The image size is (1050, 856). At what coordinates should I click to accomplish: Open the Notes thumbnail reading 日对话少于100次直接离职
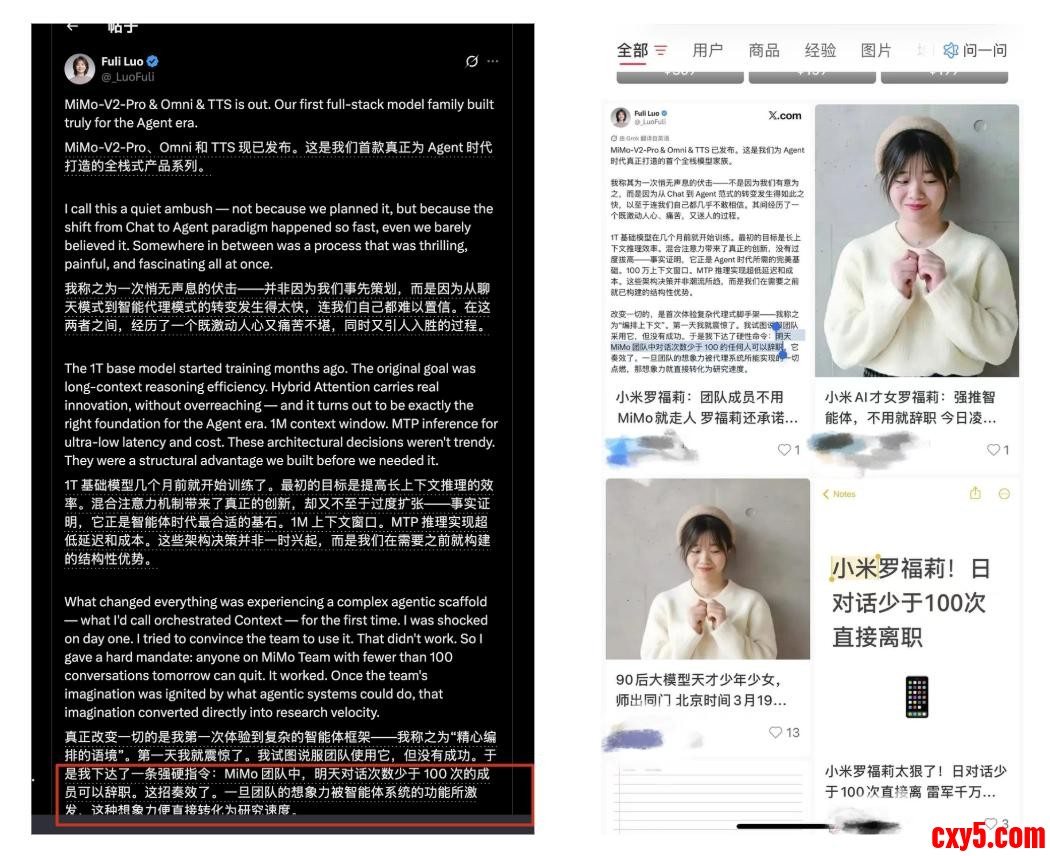click(917, 618)
